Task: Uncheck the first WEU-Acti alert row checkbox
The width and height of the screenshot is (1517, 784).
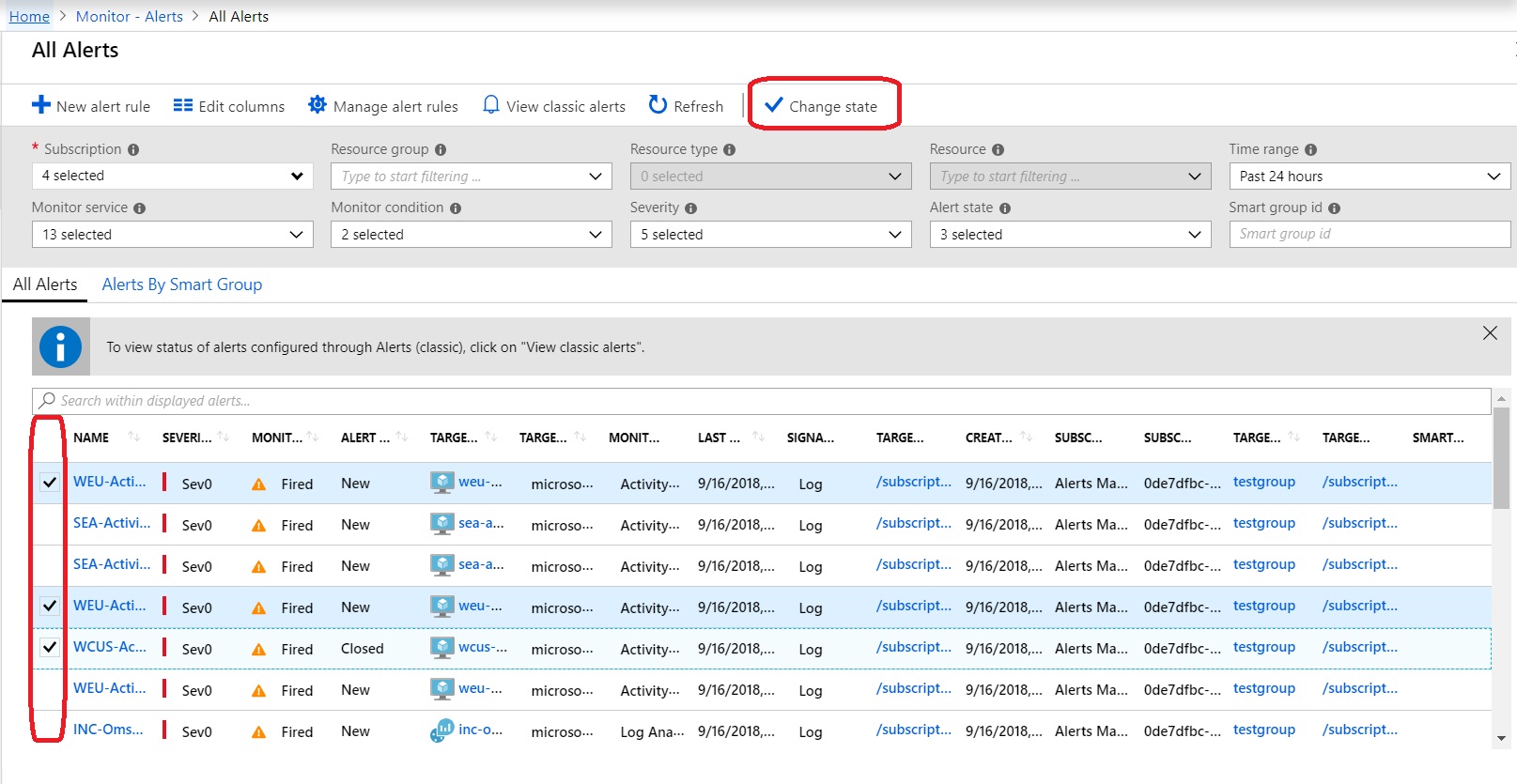Action: 50,483
